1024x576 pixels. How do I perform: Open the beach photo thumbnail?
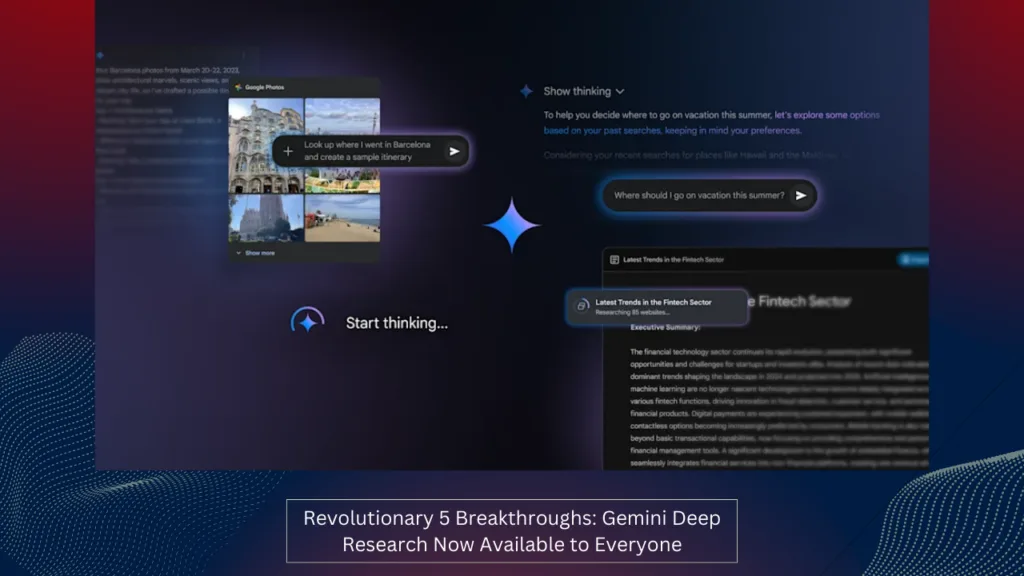(x=342, y=218)
